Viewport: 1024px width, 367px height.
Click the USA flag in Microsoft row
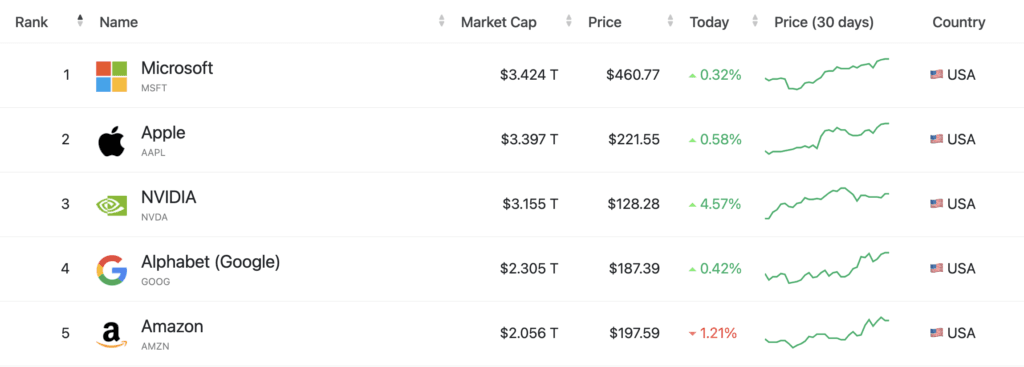(936, 75)
